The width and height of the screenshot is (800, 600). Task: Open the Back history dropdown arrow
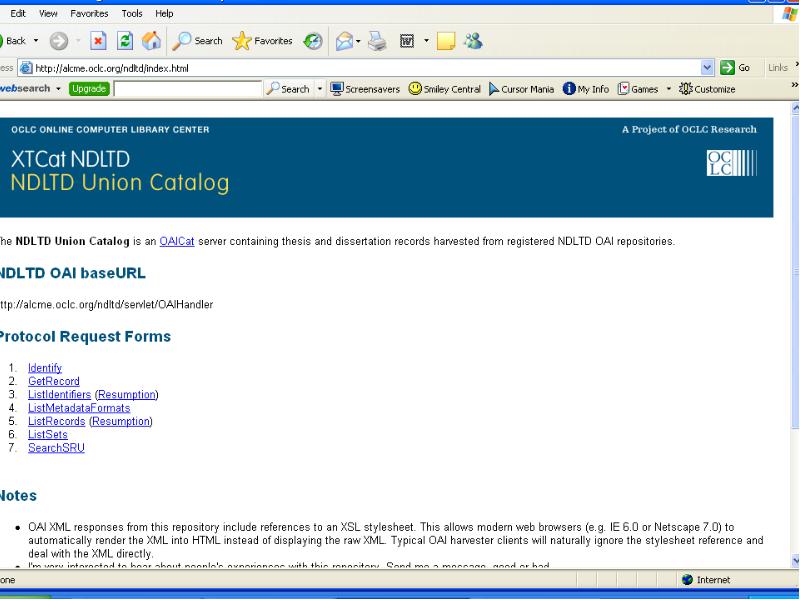click(x=36, y=41)
